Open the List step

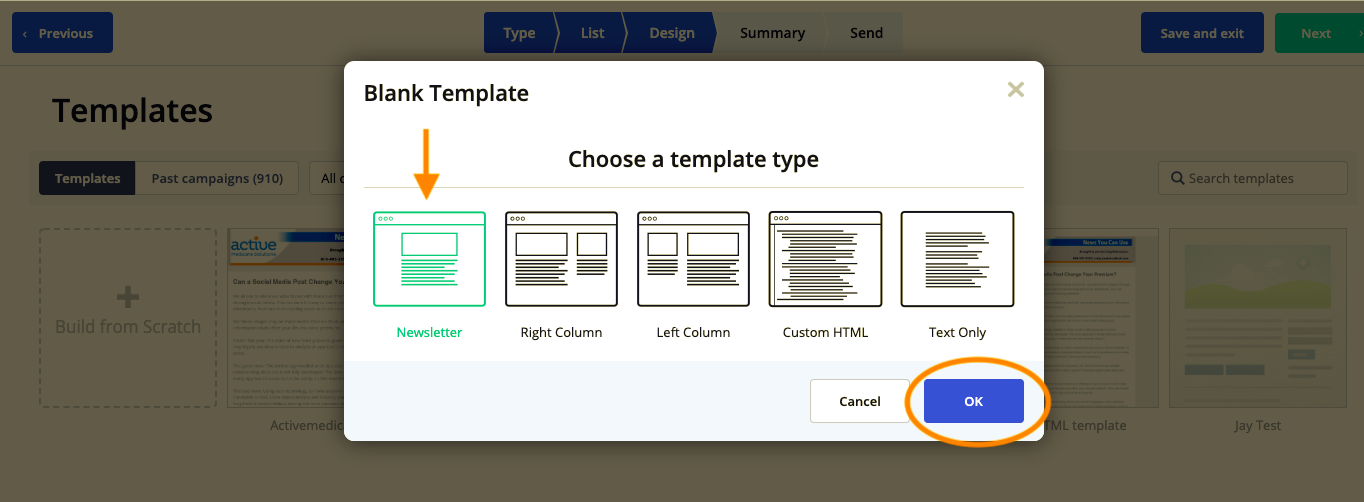592,33
